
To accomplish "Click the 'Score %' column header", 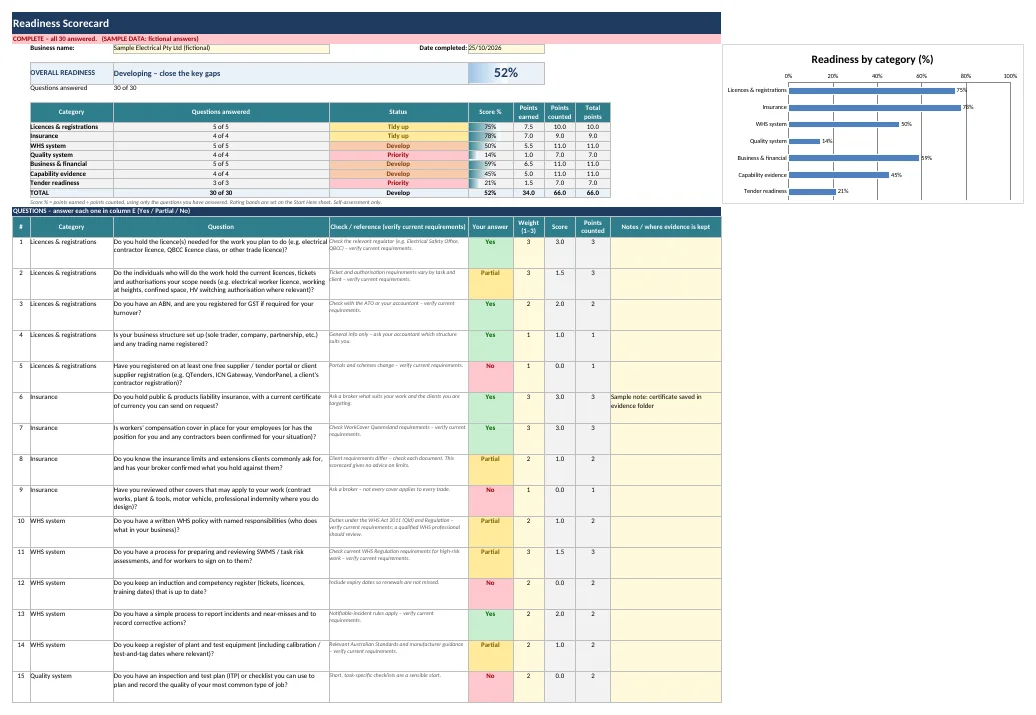I will click(490, 112).
